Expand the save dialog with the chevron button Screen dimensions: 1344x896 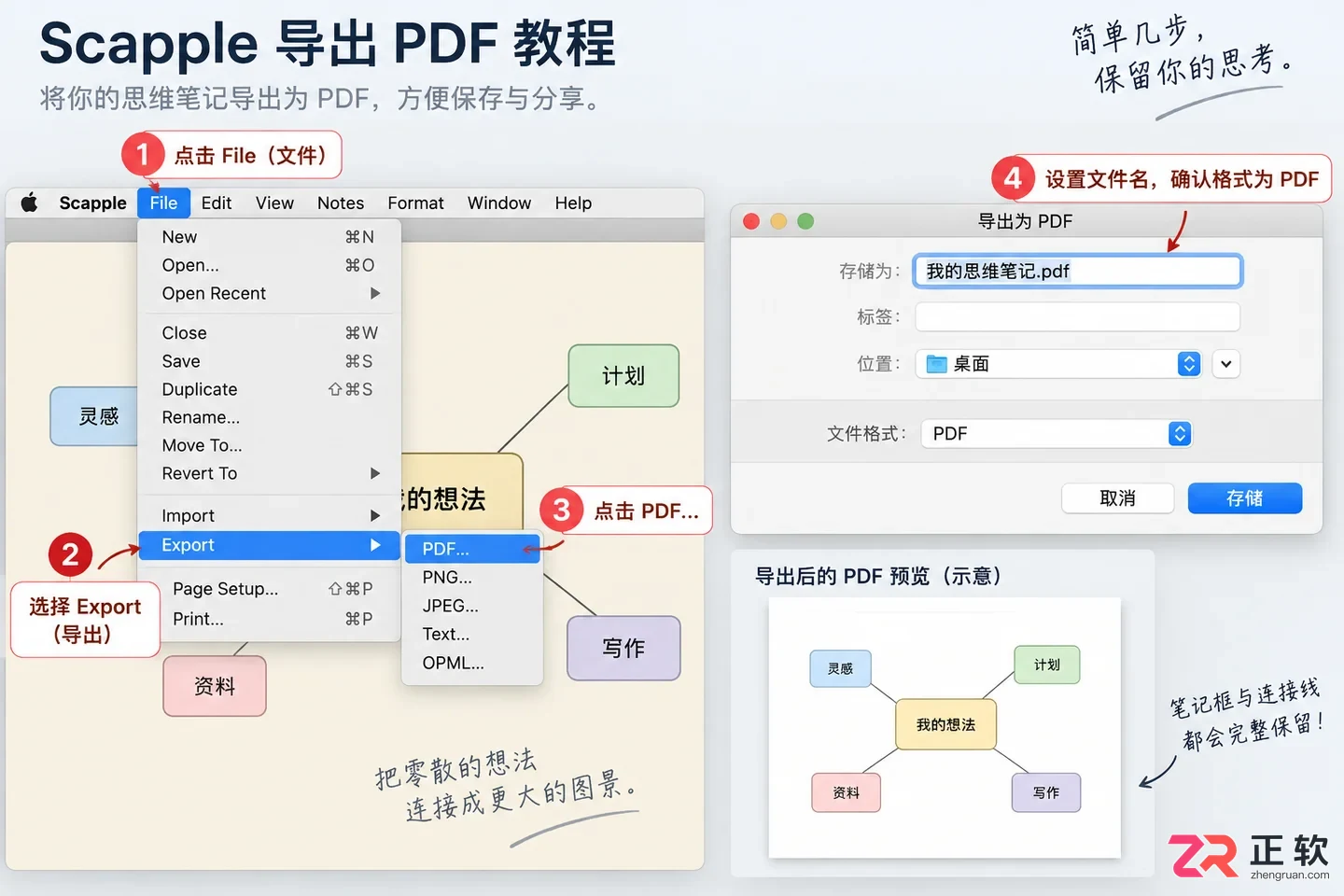(1226, 364)
